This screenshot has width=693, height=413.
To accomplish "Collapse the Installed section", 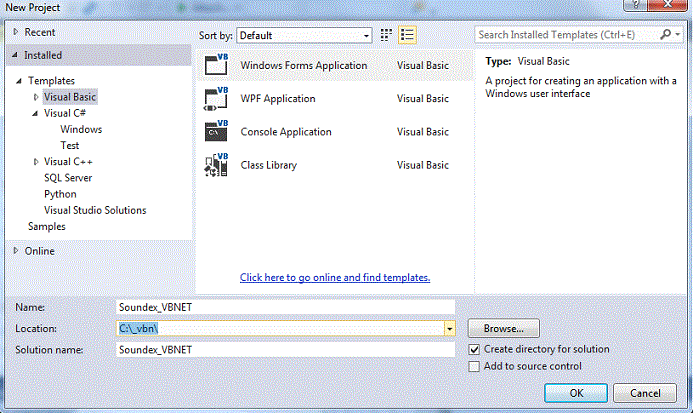I will pos(15,55).
